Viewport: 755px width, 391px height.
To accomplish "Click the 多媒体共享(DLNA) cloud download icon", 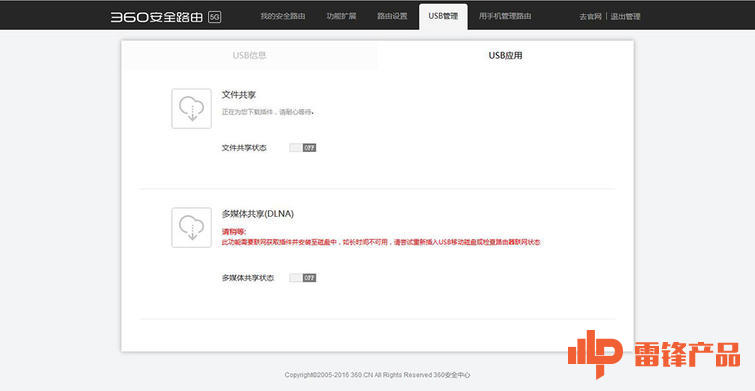I will click(192, 228).
